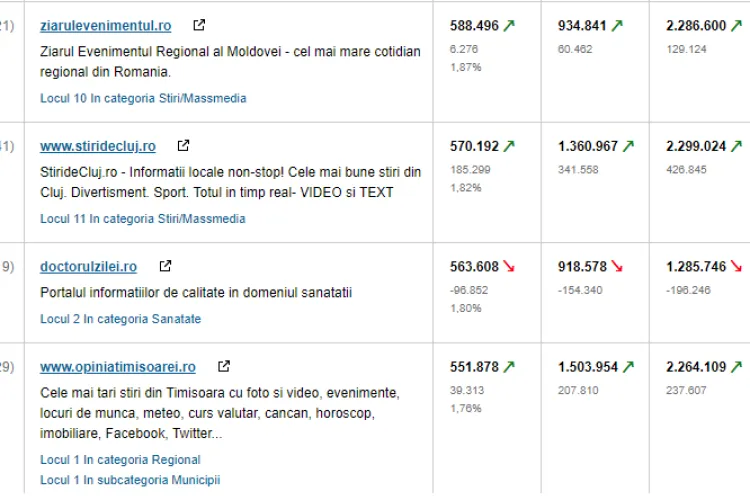
Task: Open external link icon beside doctorulzilei.ro
Action: 165,266
